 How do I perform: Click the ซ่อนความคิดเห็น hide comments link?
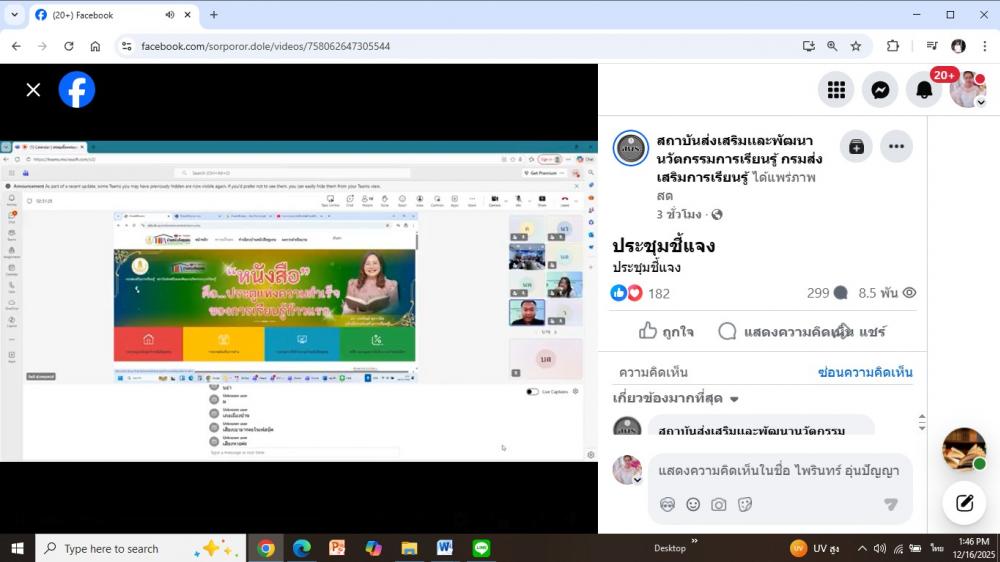click(x=864, y=372)
